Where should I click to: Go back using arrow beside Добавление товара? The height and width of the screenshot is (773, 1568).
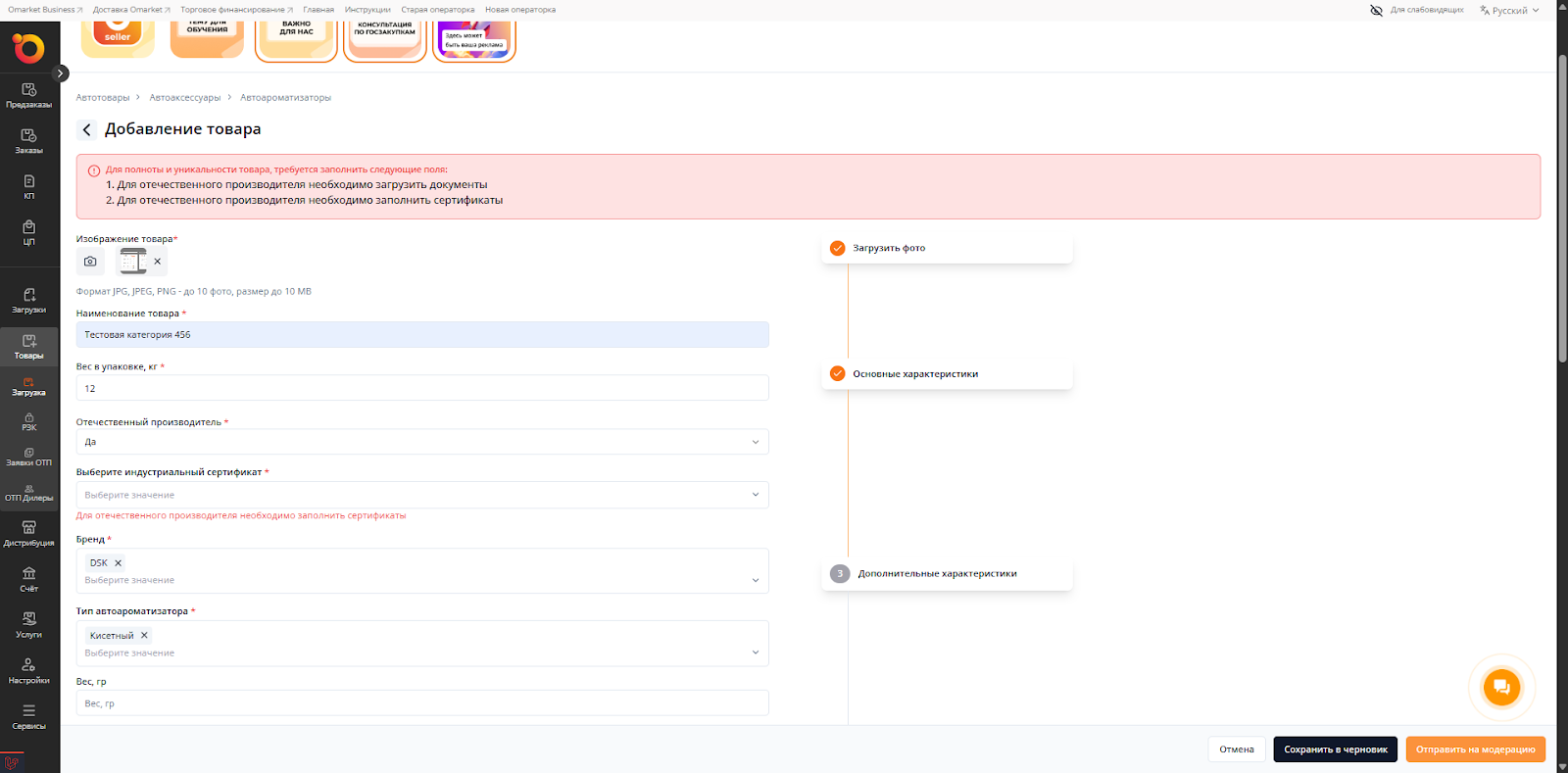86,129
